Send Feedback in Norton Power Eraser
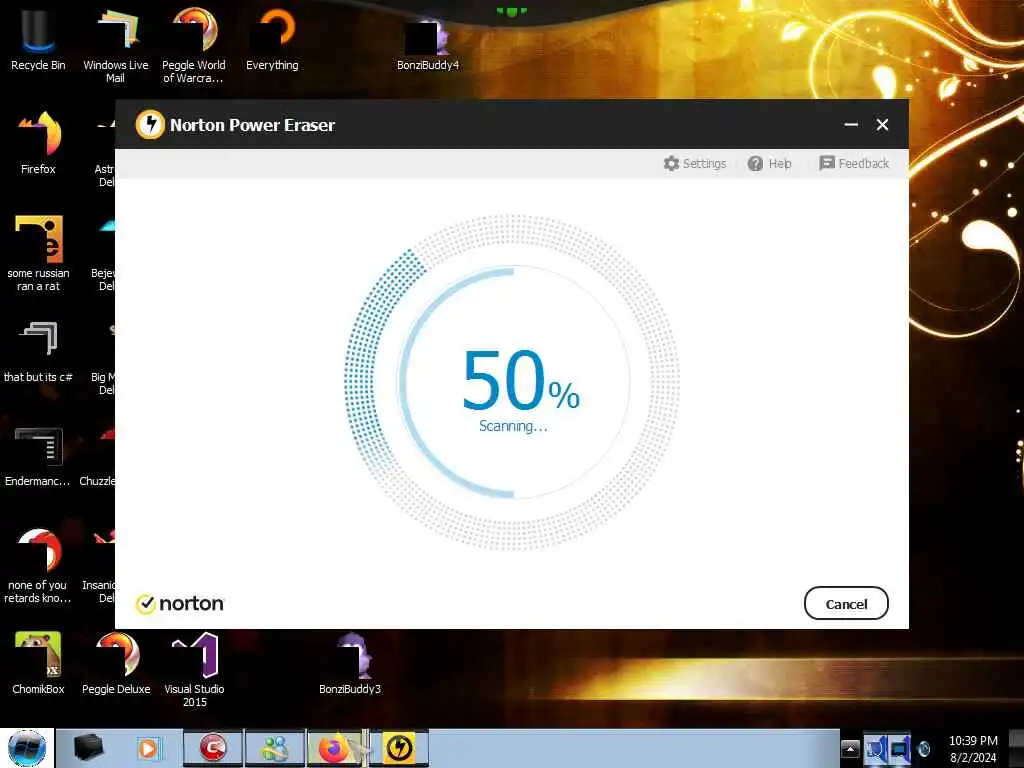The image size is (1024, 768). [x=854, y=163]
